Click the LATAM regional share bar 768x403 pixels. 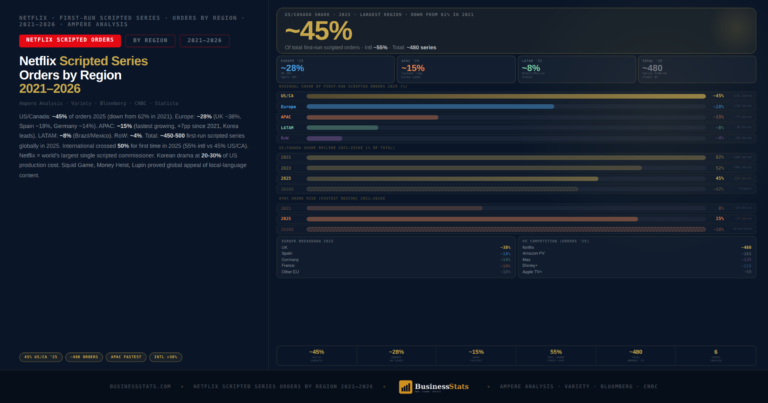[x=342, y=128]
